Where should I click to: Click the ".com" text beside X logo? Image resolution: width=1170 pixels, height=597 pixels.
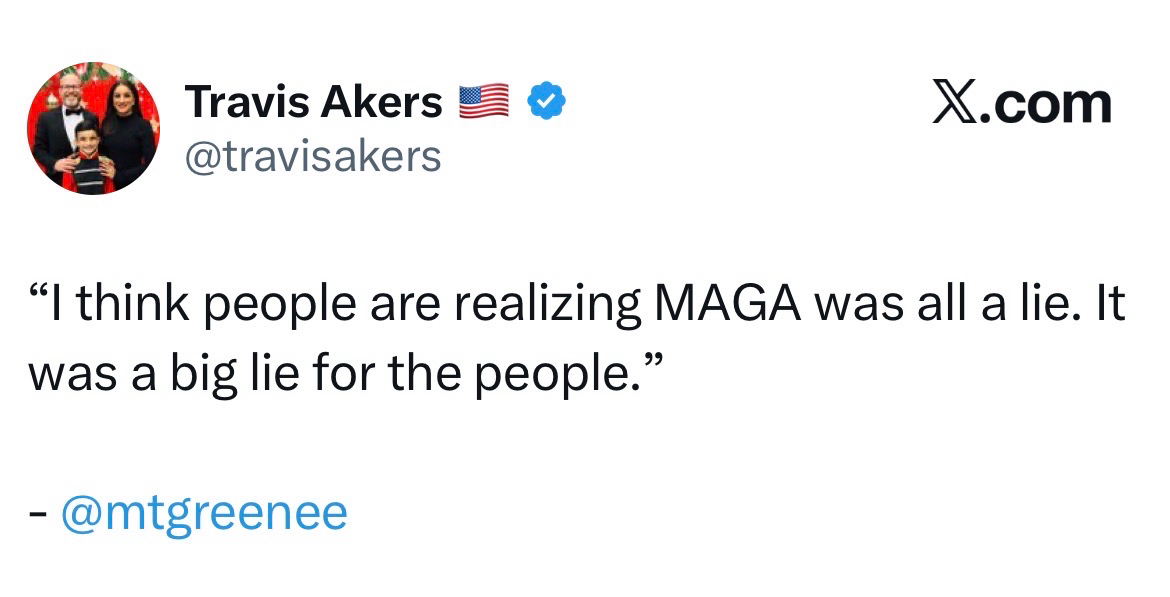[1046, 104]
